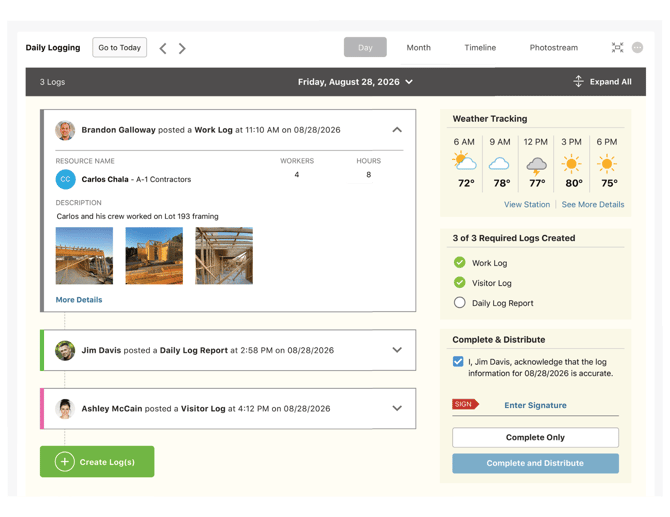The height and width of the screenshot is (517, 670).
Task: Expand Jim Davis's Daily Log Report
Action: 397,350
